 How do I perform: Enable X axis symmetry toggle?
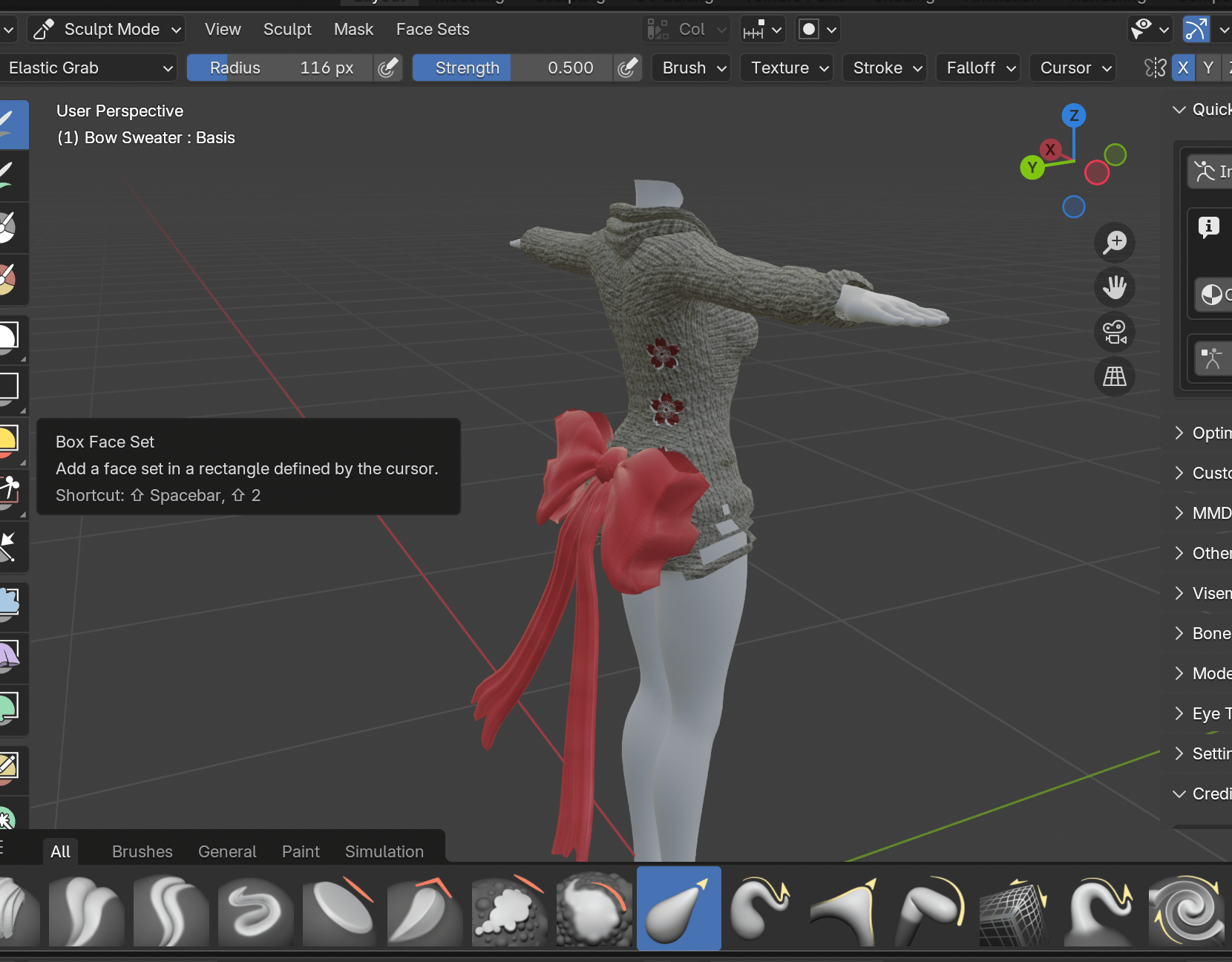(1183, 68)
